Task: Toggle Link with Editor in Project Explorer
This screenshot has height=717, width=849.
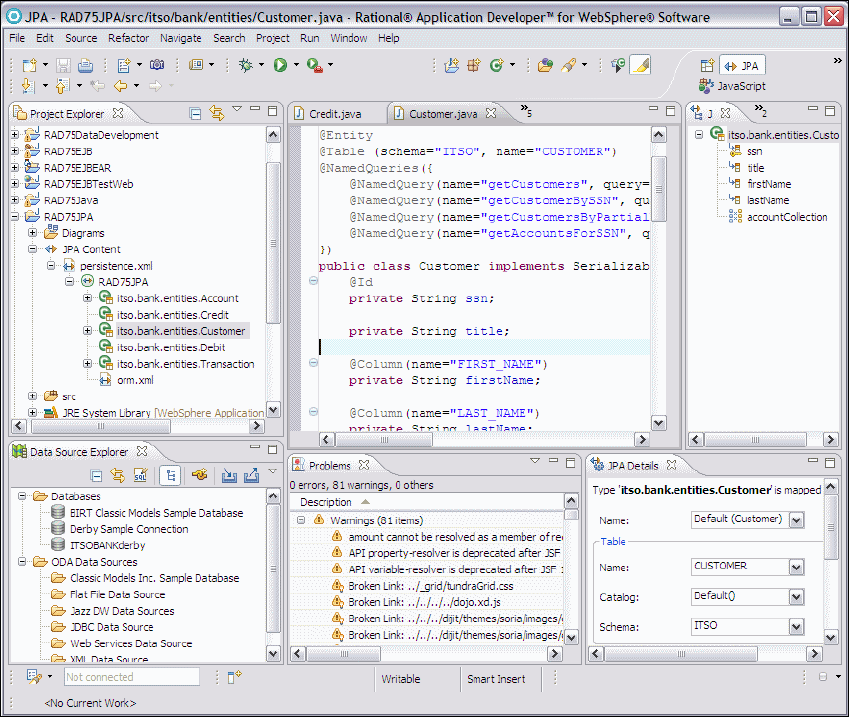Action: (217, 114)
